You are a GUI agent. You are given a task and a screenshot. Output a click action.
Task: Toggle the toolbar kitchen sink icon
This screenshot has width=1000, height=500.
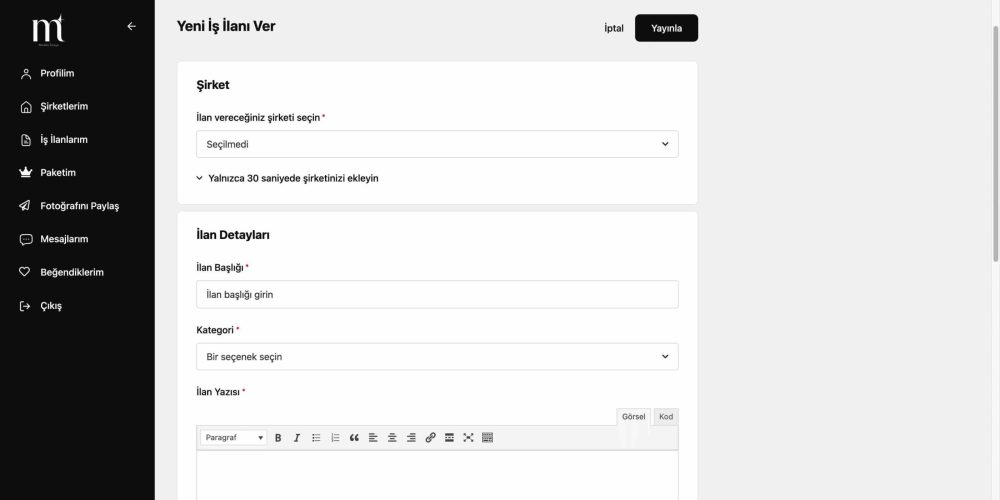[x=488, y=438]
